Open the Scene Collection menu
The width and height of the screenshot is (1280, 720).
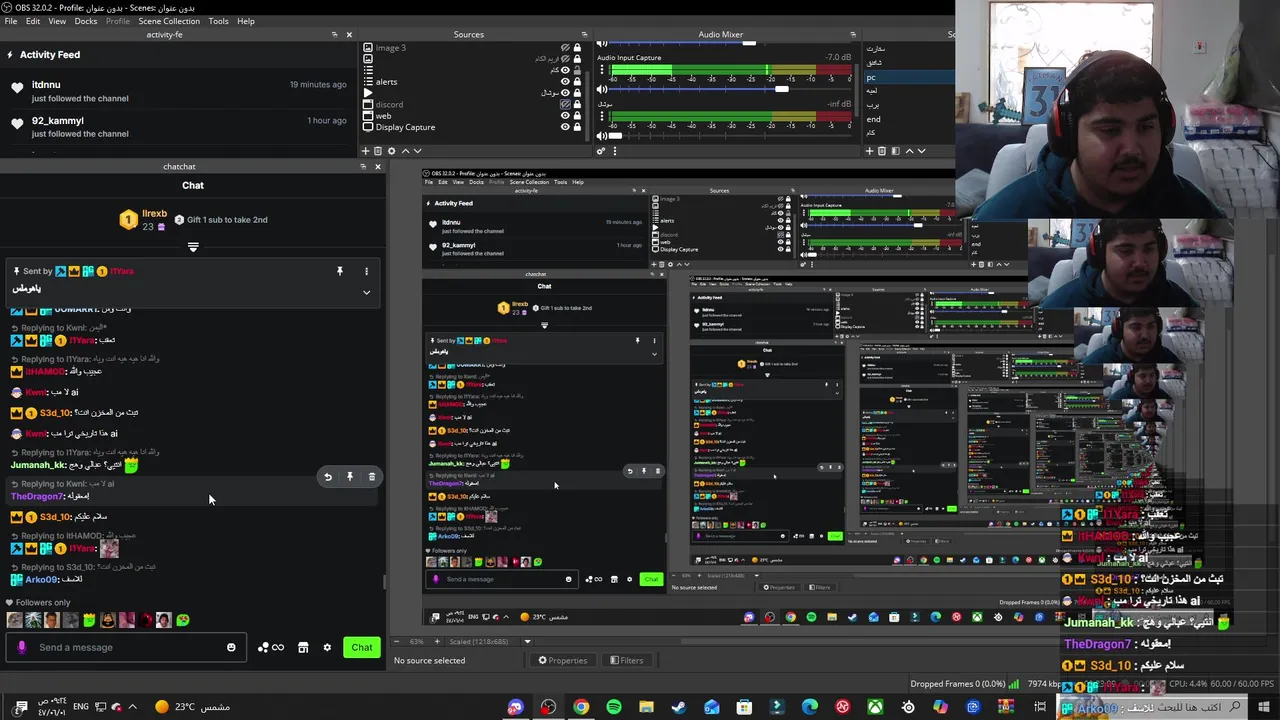[x=169, y=21]
